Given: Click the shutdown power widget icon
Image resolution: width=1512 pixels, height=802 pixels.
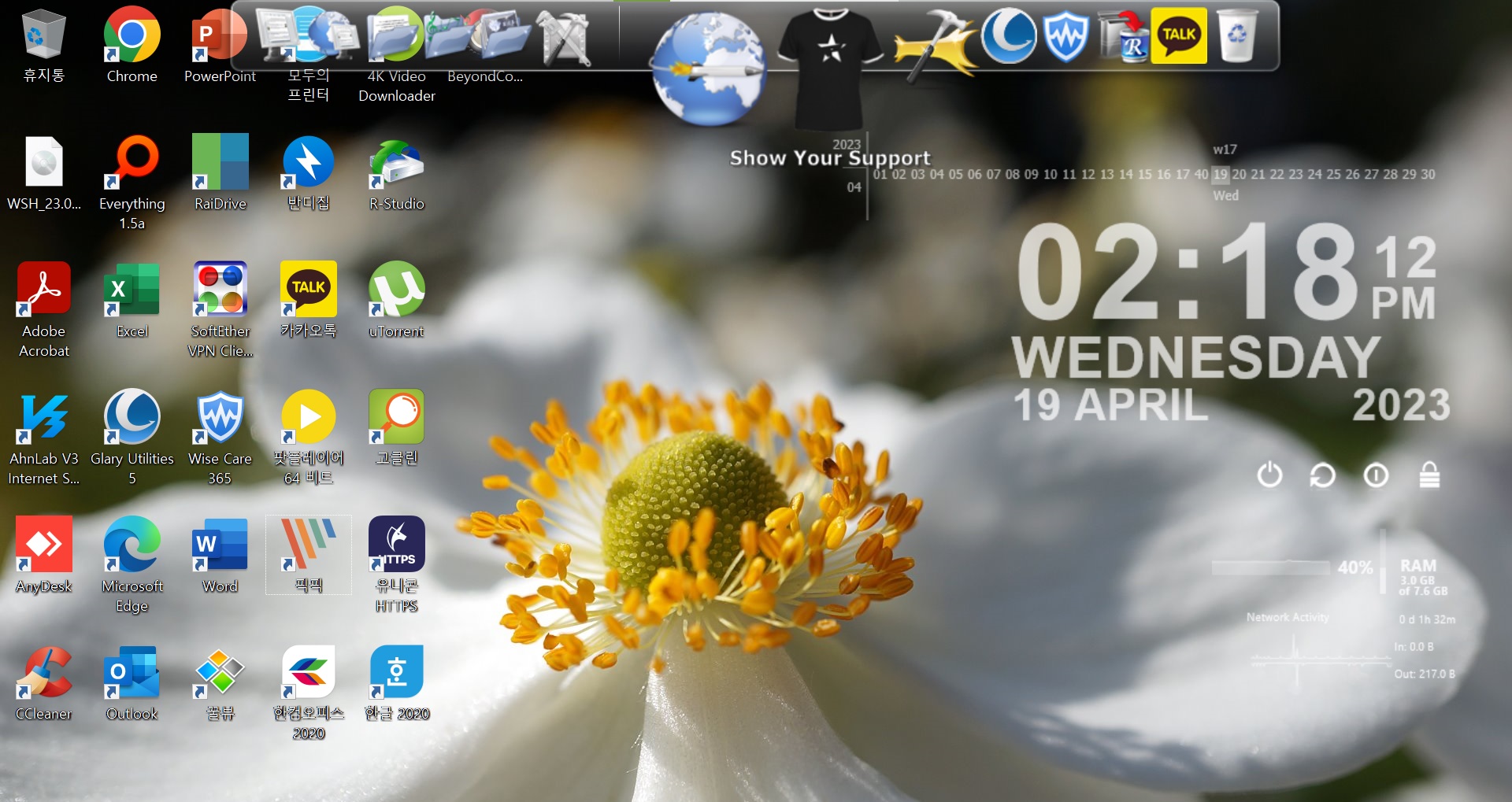Looking at the screenshot, I should point(1269,475).
